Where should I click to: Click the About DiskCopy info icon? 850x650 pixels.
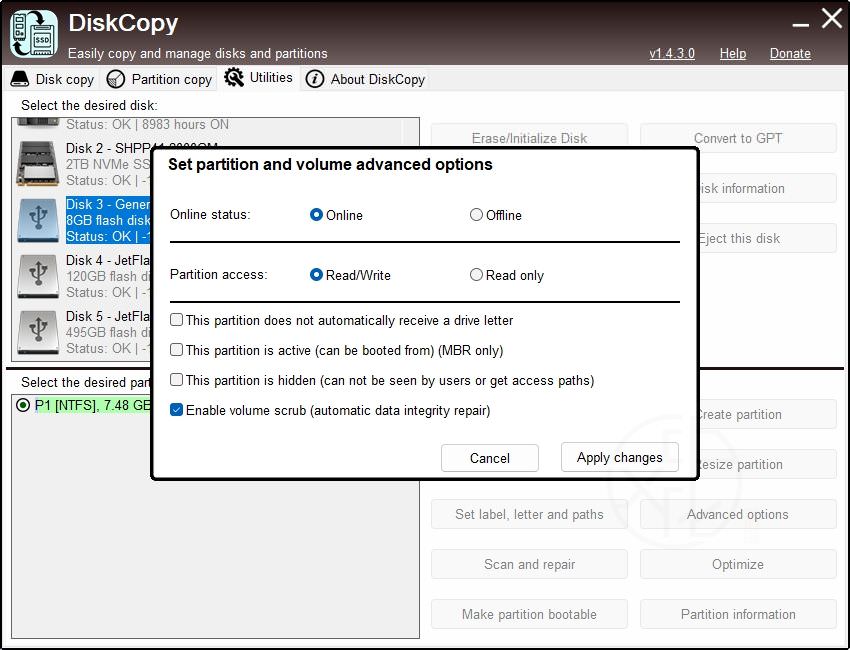[x=315, y=79]
